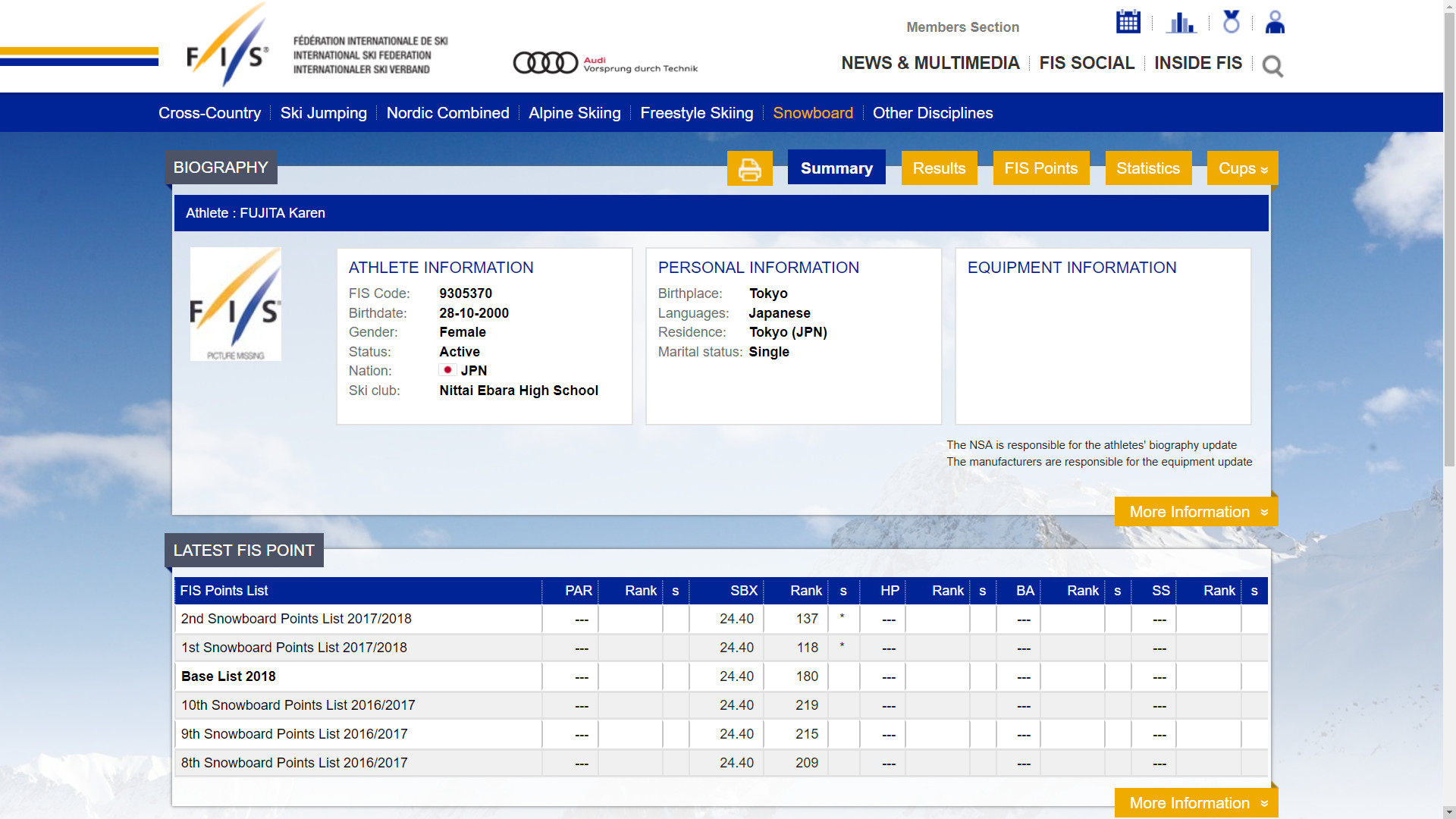This screenshot has width=1456, height=819.
Task: Click the bar chart statistics icon
Action: point(1181,23)
